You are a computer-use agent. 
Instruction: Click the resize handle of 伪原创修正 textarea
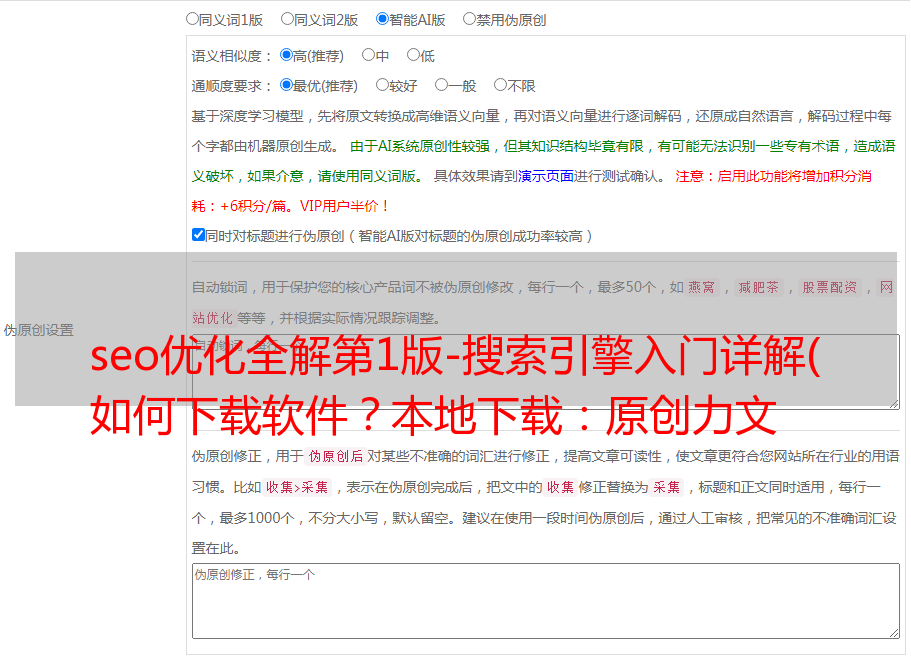[894, 633]
